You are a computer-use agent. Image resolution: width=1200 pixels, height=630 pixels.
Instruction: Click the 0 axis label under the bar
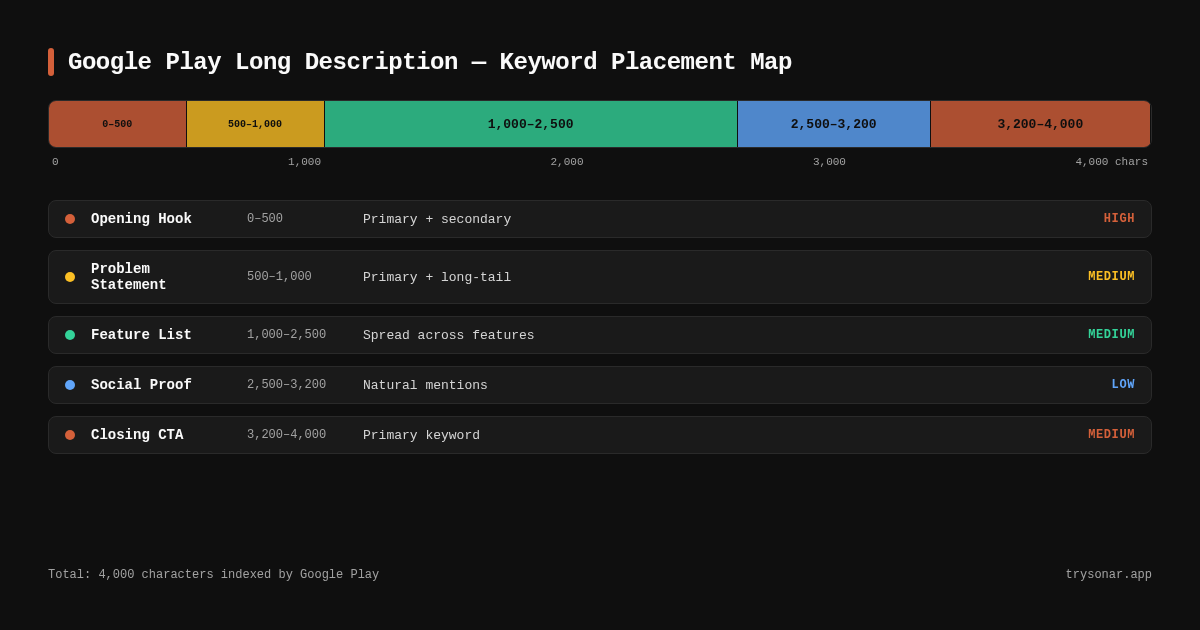(55, 162)
